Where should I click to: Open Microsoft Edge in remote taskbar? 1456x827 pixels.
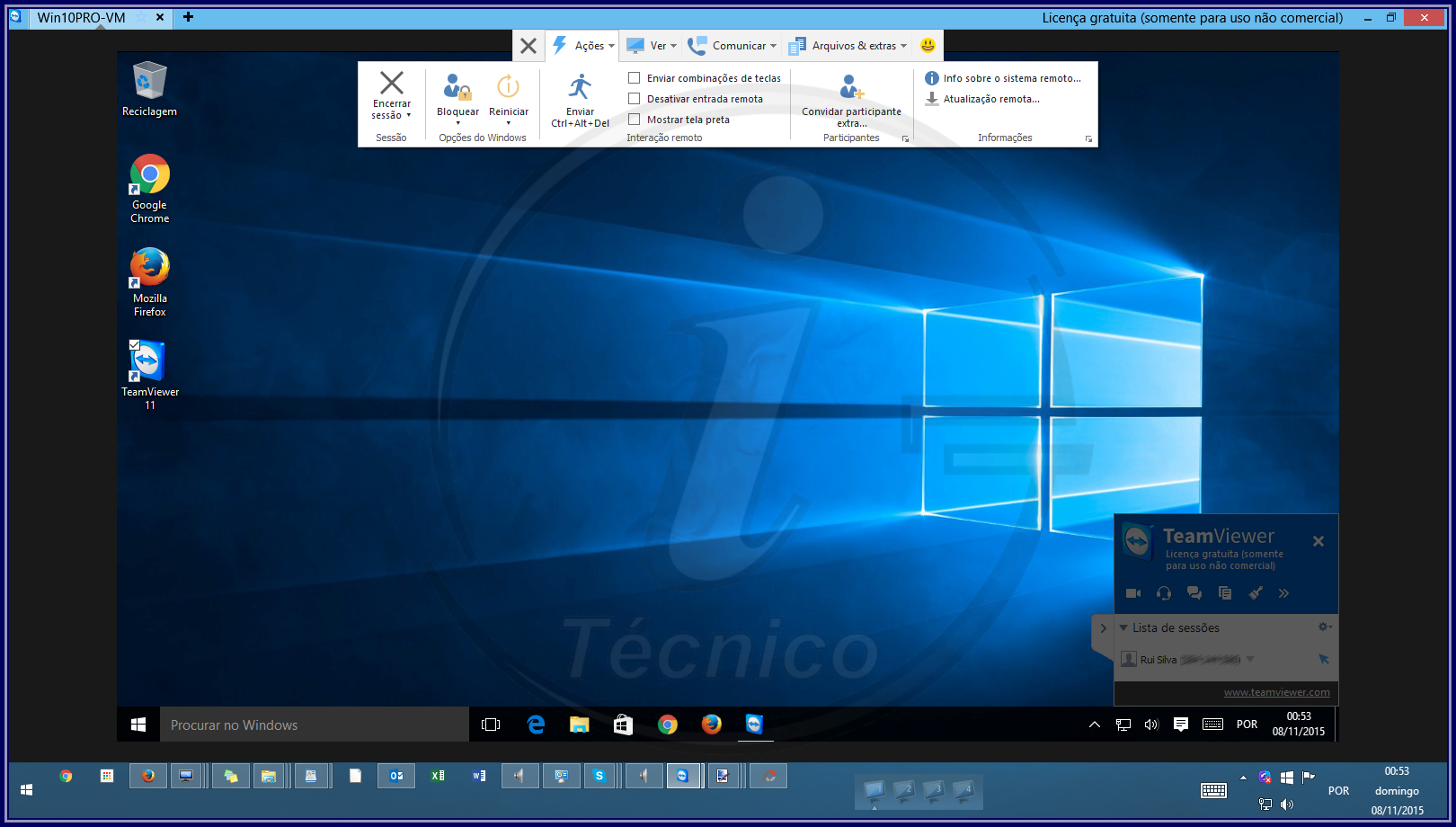(536, 725)
